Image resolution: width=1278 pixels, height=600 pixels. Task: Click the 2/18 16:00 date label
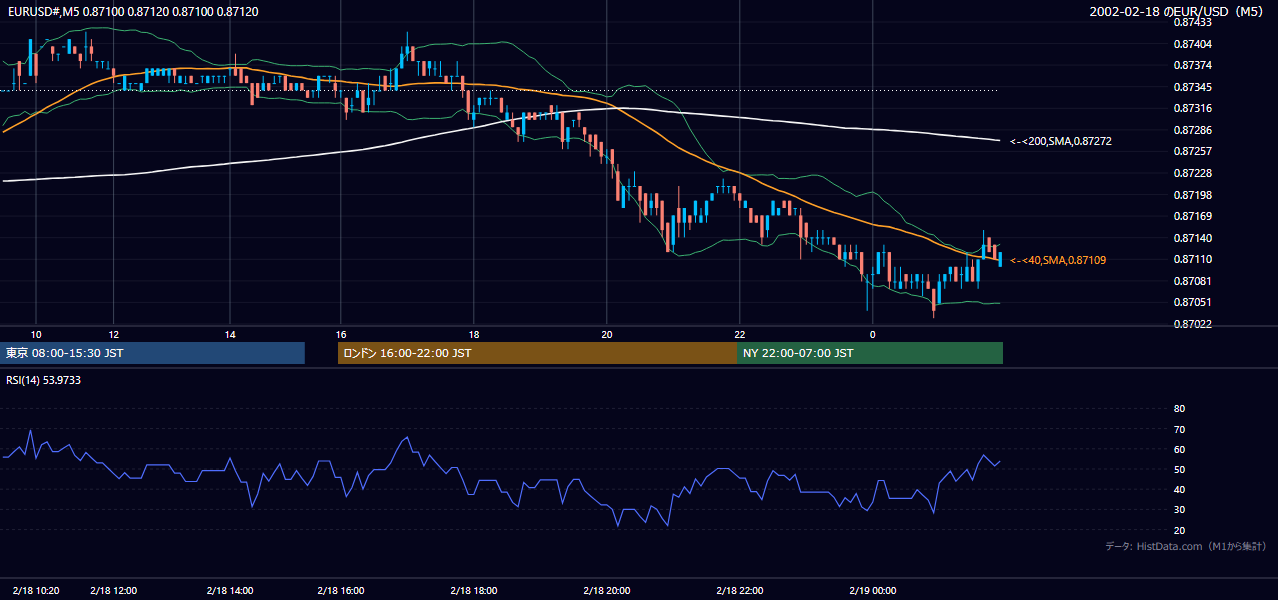click(341, 590)
